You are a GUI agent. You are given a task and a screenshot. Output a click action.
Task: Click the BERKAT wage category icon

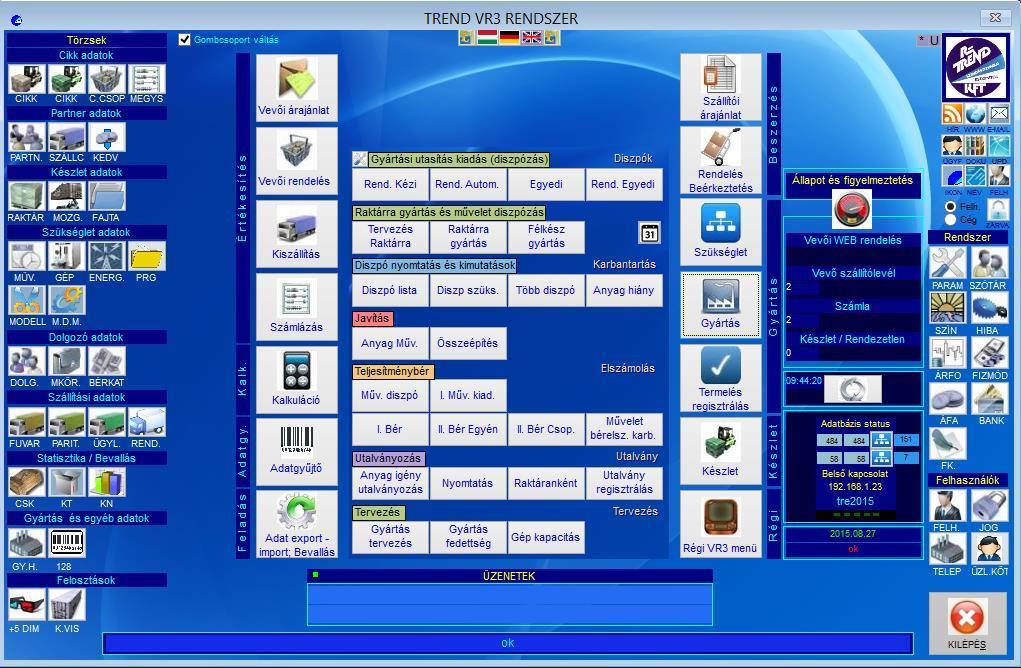(x=107, y=361)
